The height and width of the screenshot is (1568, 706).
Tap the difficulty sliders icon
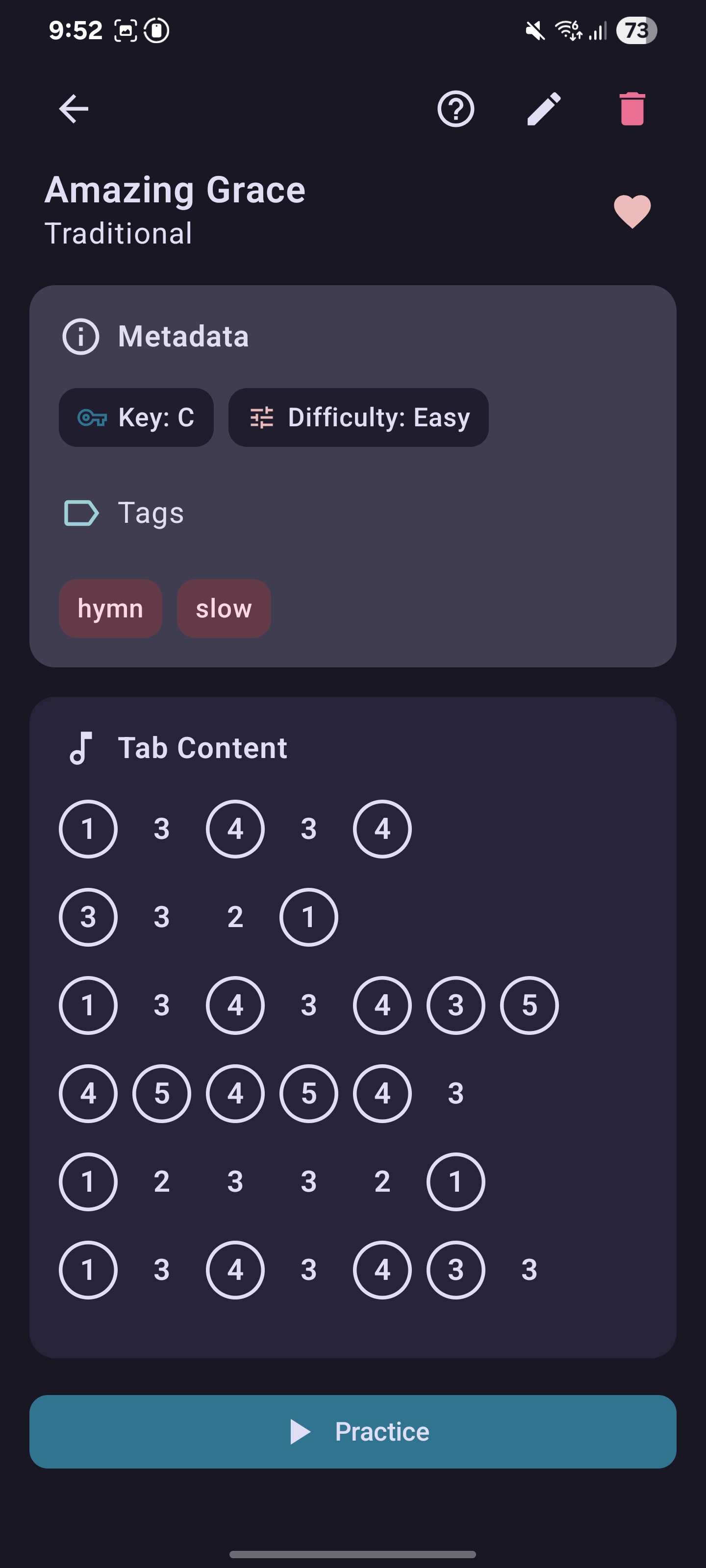(262, 417)
